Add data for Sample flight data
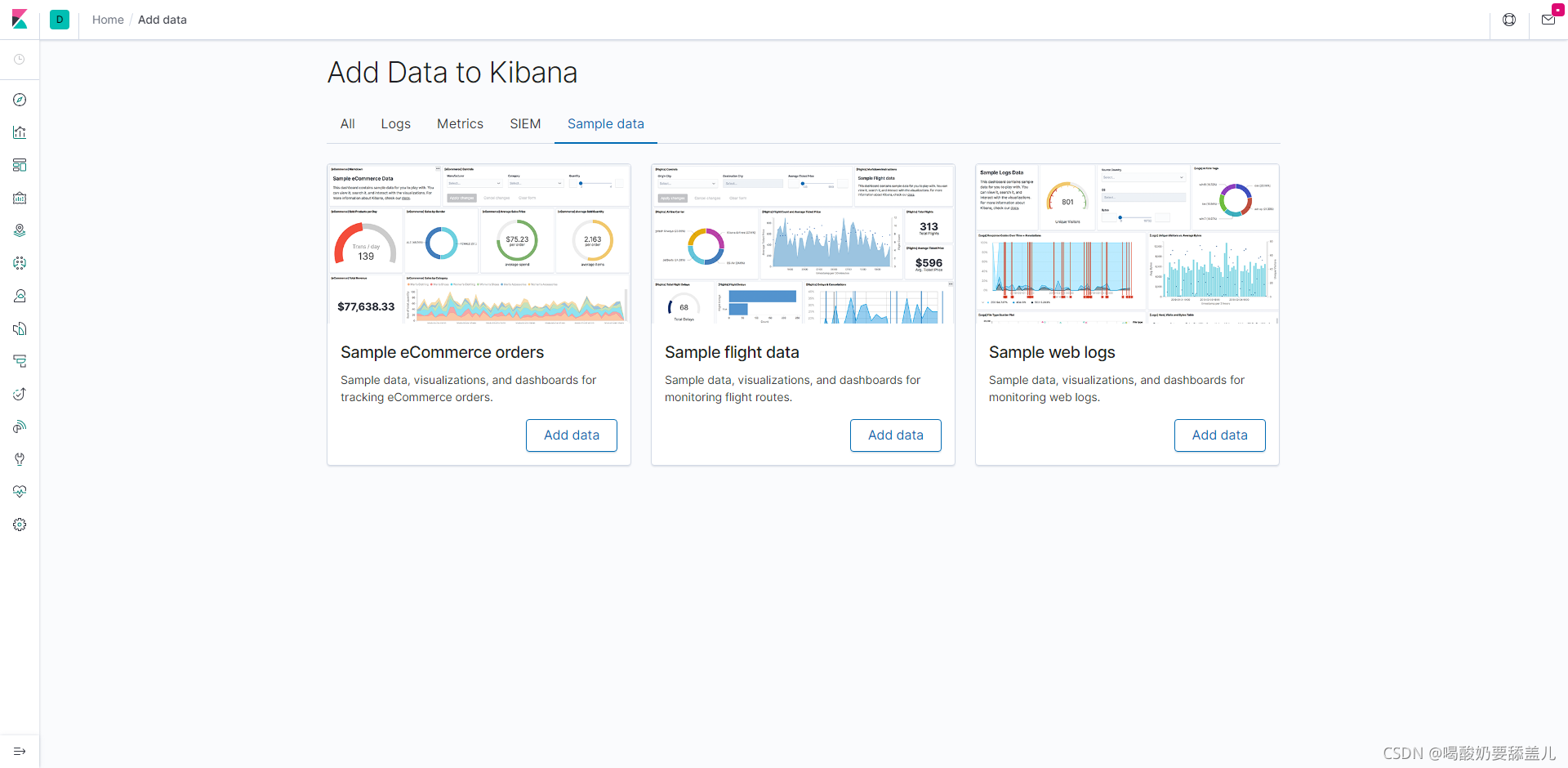 click(896, 435)
